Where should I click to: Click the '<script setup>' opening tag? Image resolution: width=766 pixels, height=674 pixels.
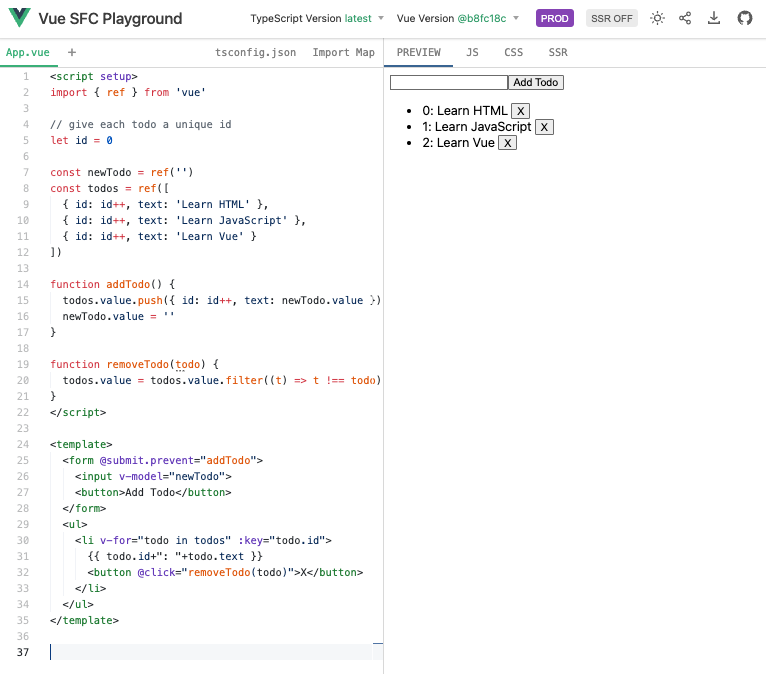(x=94, y=76)
